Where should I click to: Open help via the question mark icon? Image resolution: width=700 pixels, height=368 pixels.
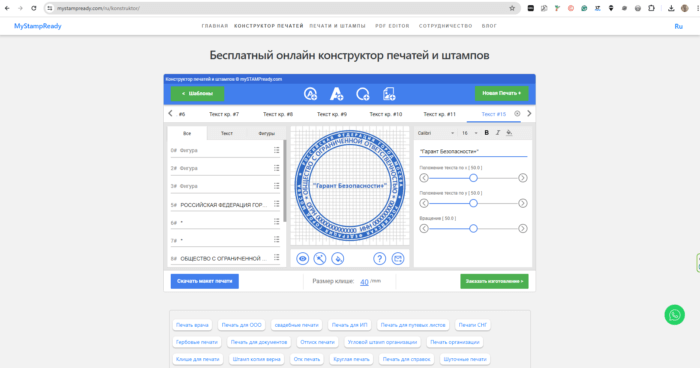click(379, 259)
